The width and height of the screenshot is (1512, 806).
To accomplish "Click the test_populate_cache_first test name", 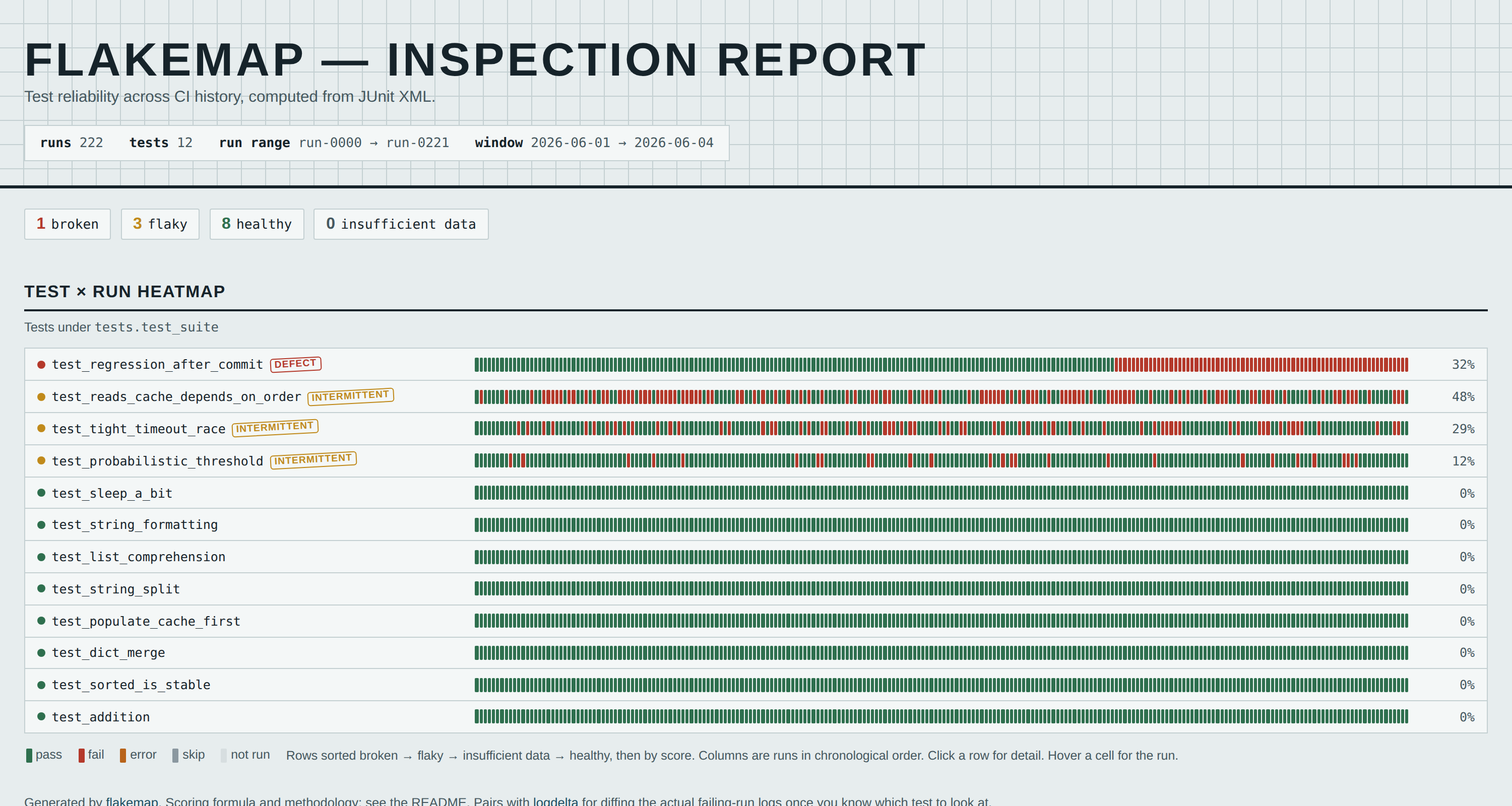I will 146,621.
